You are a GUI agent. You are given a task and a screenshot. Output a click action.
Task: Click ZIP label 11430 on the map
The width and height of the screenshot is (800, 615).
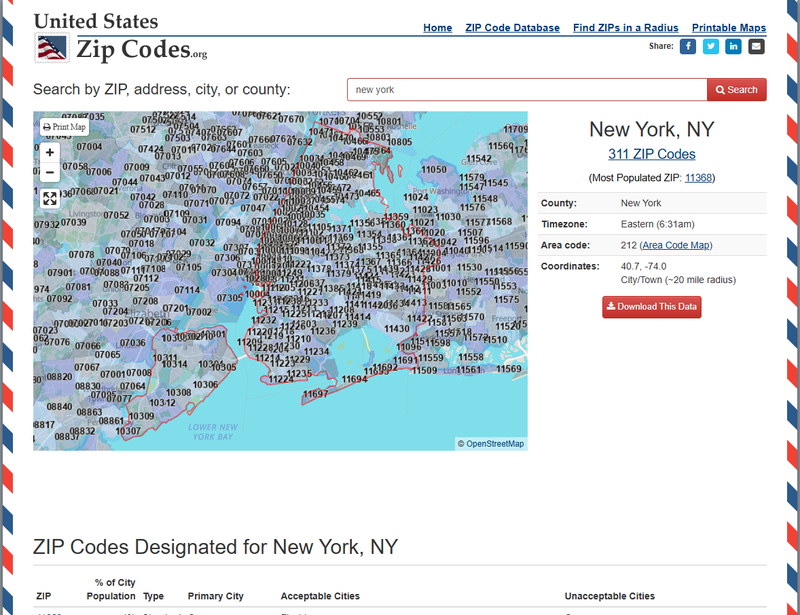pyautogui.click(x=396, y=329)
